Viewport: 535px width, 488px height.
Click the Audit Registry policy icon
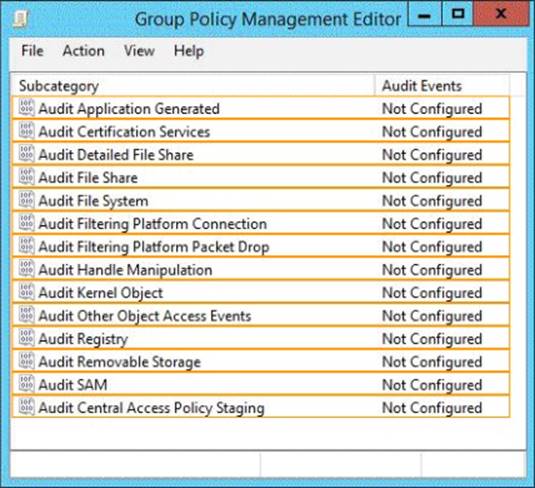pos(26,338)
